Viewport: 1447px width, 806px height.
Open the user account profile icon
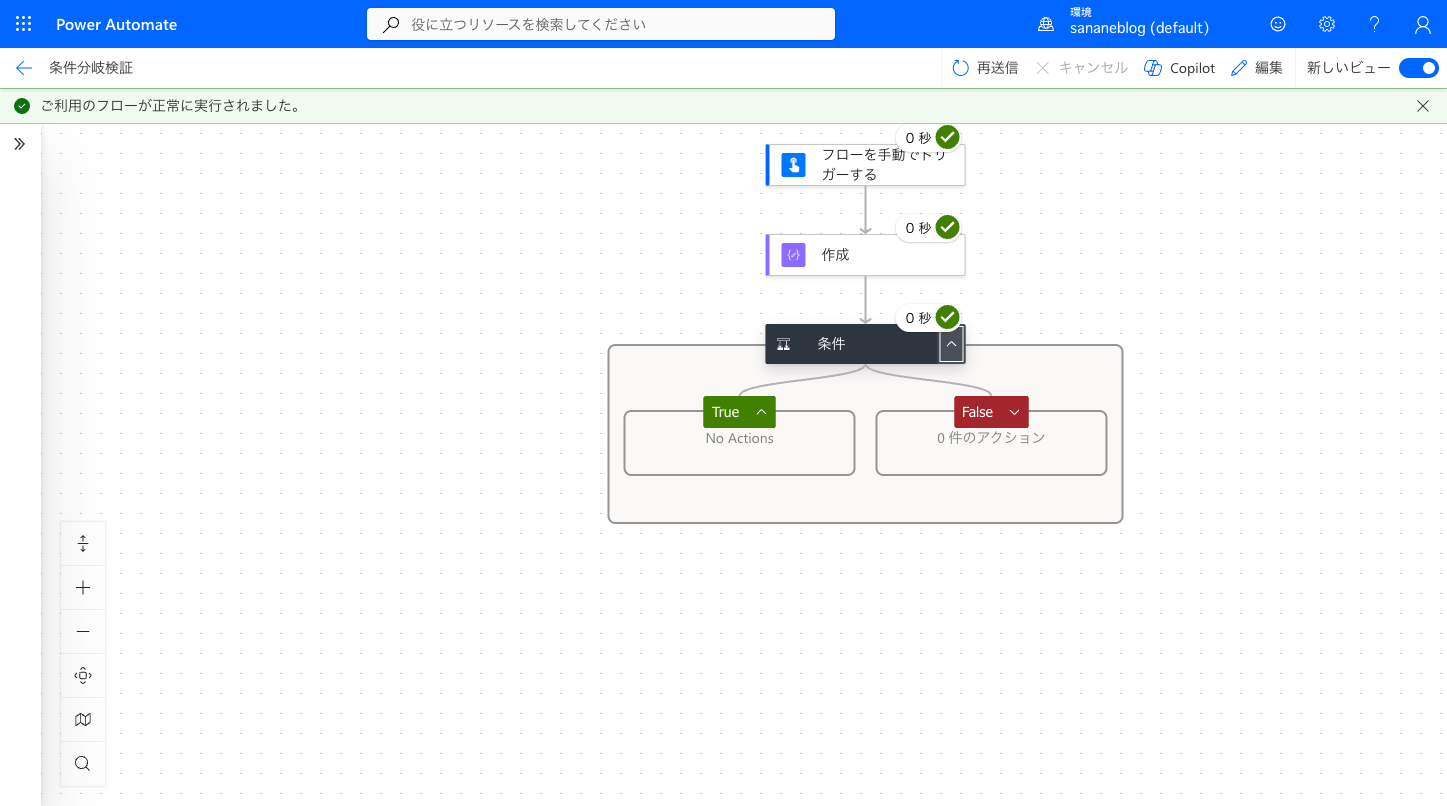coord(1423,24)
